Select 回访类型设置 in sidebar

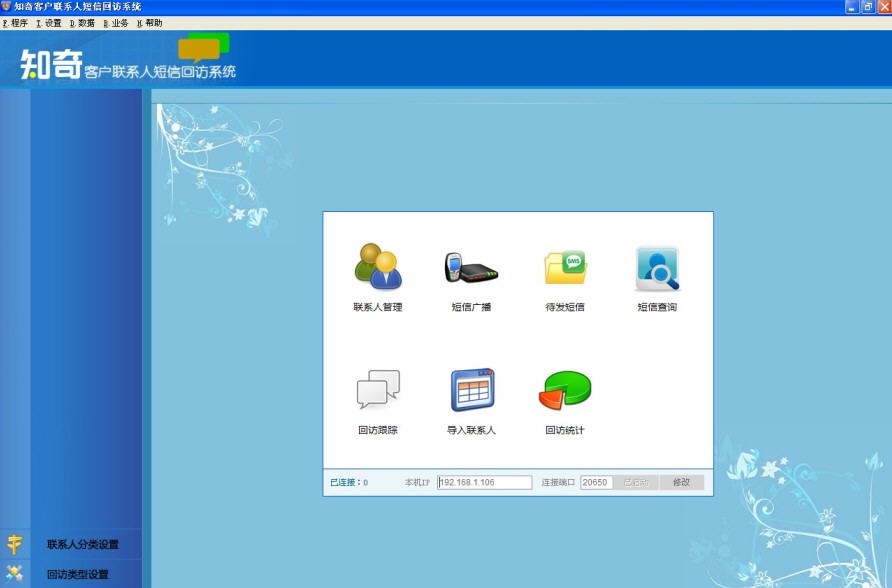coord(77,574)
